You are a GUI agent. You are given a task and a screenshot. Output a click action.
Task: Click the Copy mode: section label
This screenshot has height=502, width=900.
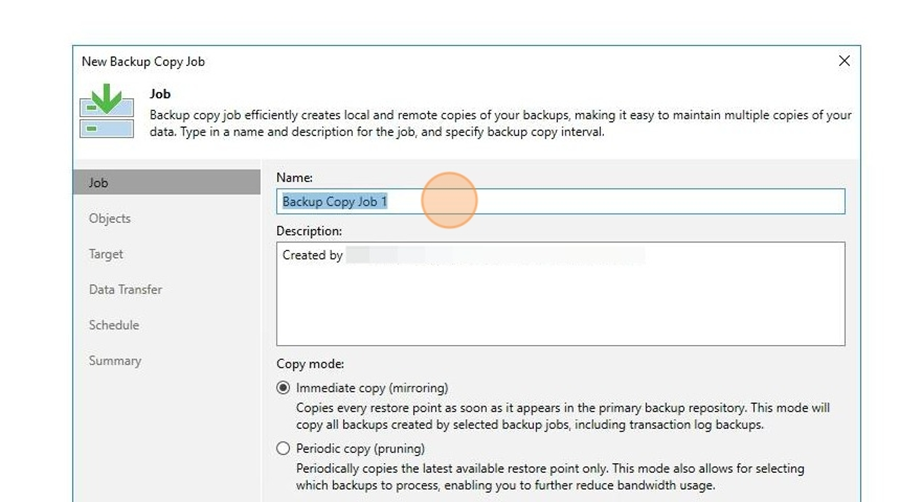click(x=310, y=364)
